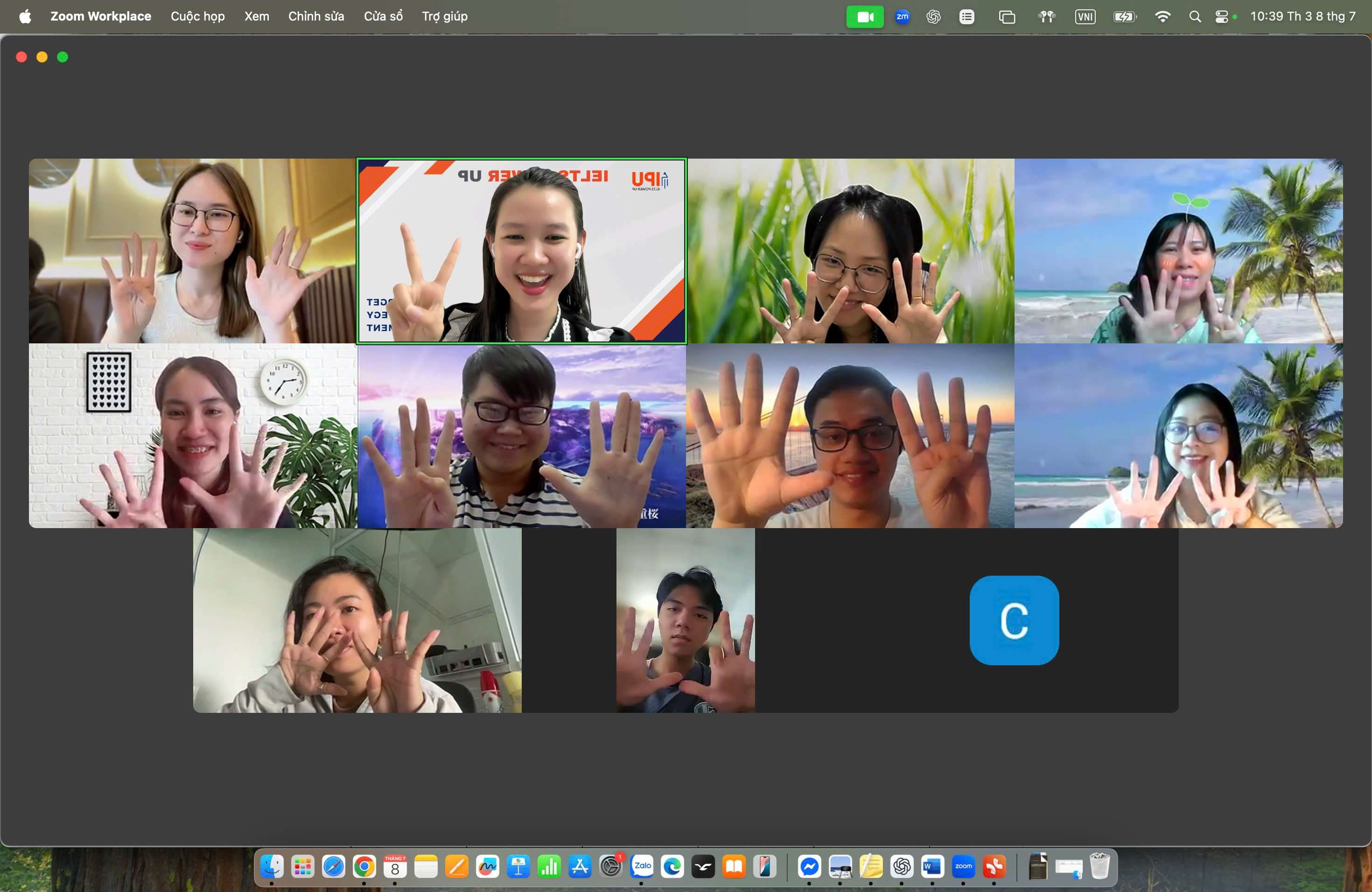
Task: Open Spotlight search magnifier icon
Action: (x=1195, y=17)
